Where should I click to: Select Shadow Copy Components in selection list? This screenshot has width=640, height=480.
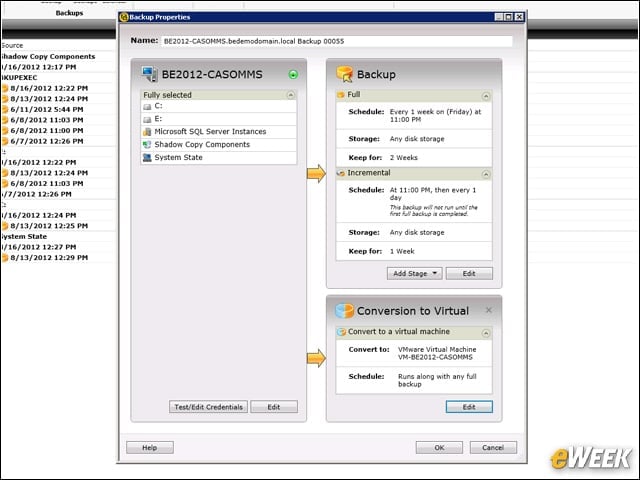(x=219, y=144)
